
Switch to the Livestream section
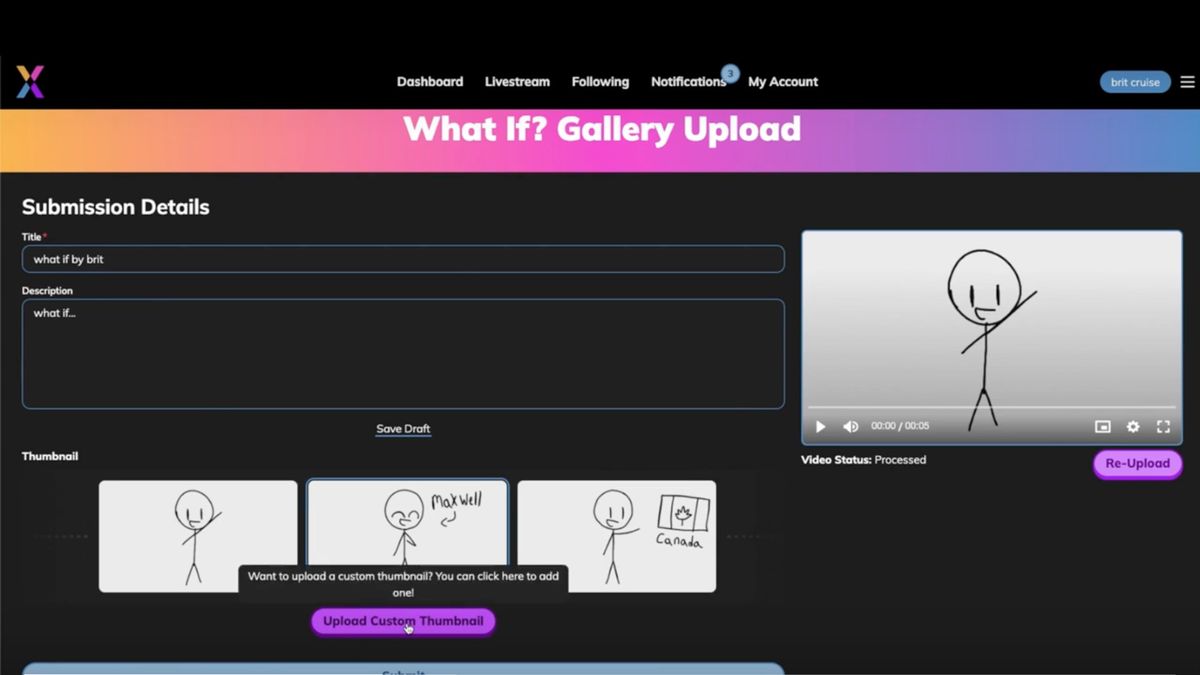click(x=517, y=82)
